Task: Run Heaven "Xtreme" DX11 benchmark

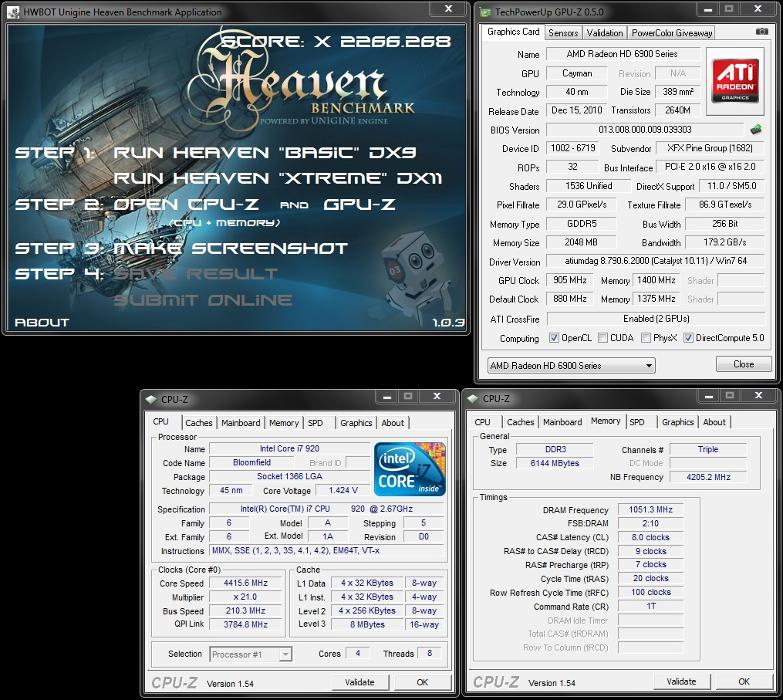Action: click(x=278, y=178)
